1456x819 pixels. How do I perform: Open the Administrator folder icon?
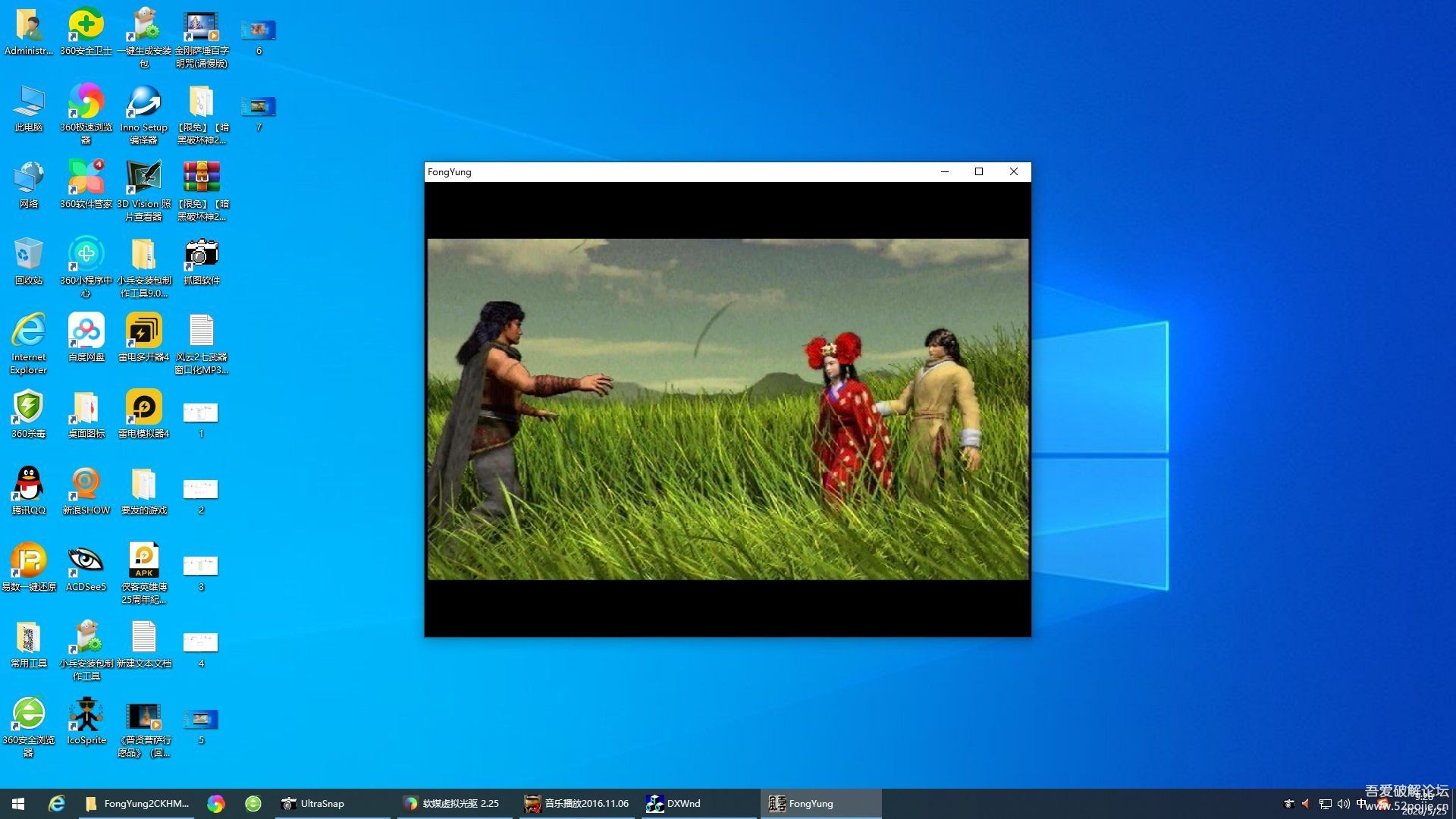click(29, 33)
